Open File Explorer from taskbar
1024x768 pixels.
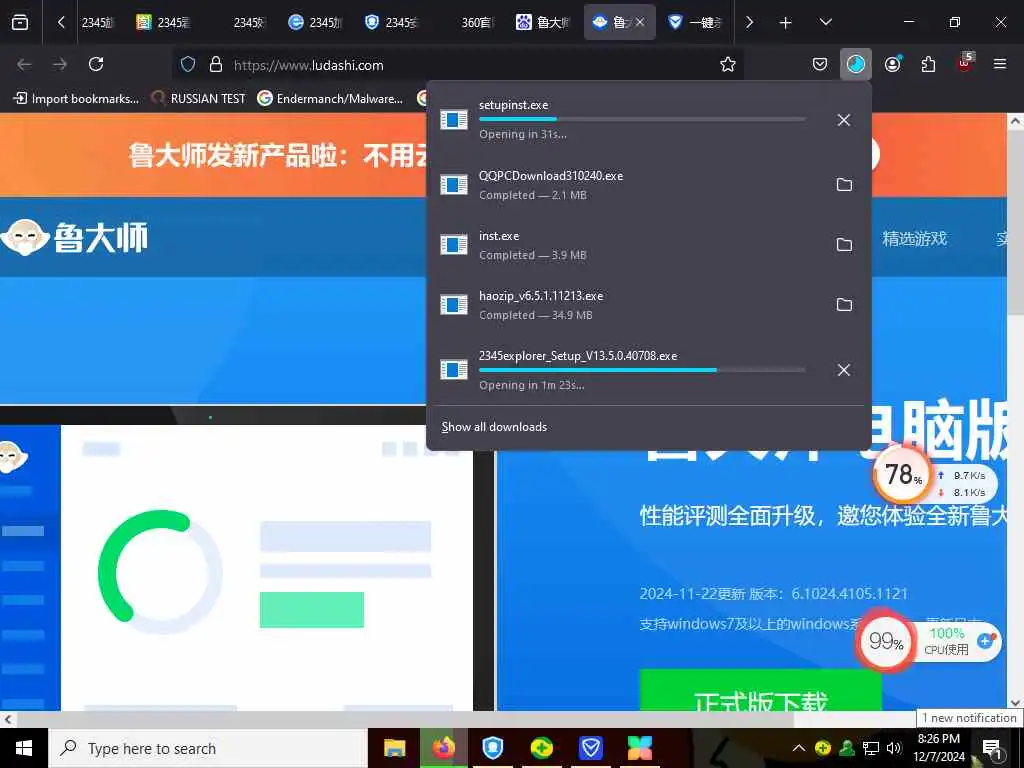(394, 748)
